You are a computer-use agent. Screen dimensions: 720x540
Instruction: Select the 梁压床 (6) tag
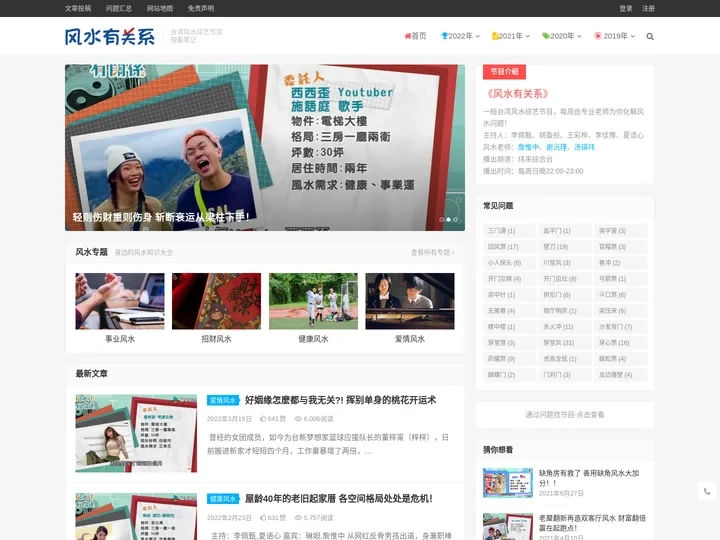[621, 310]
